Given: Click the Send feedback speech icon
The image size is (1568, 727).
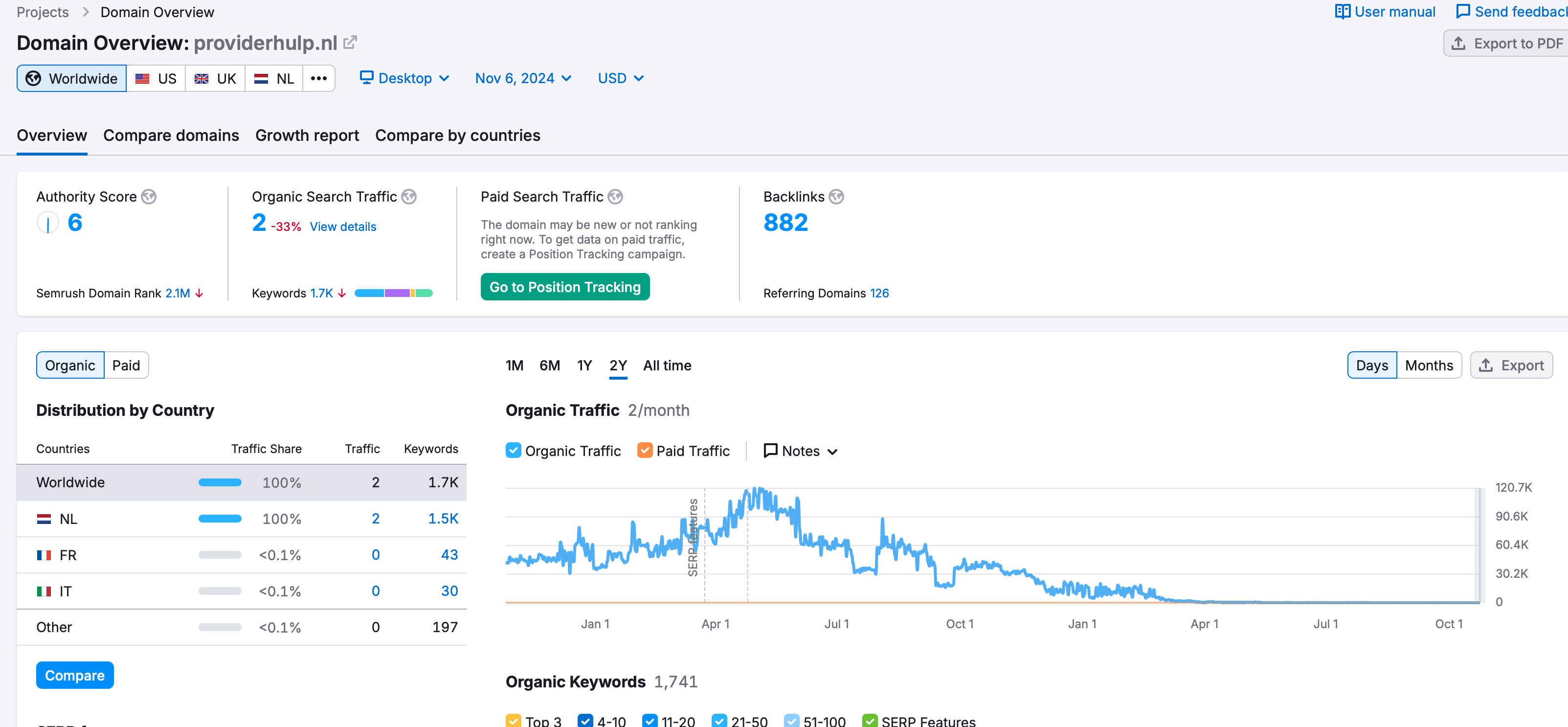Looking at the screenshot, I should (x=1463, y=12).
